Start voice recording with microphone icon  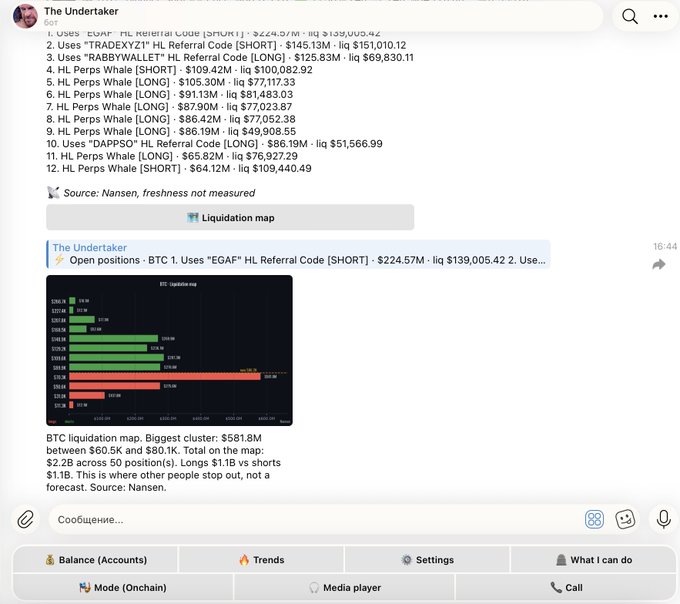(x=664, y=519)
